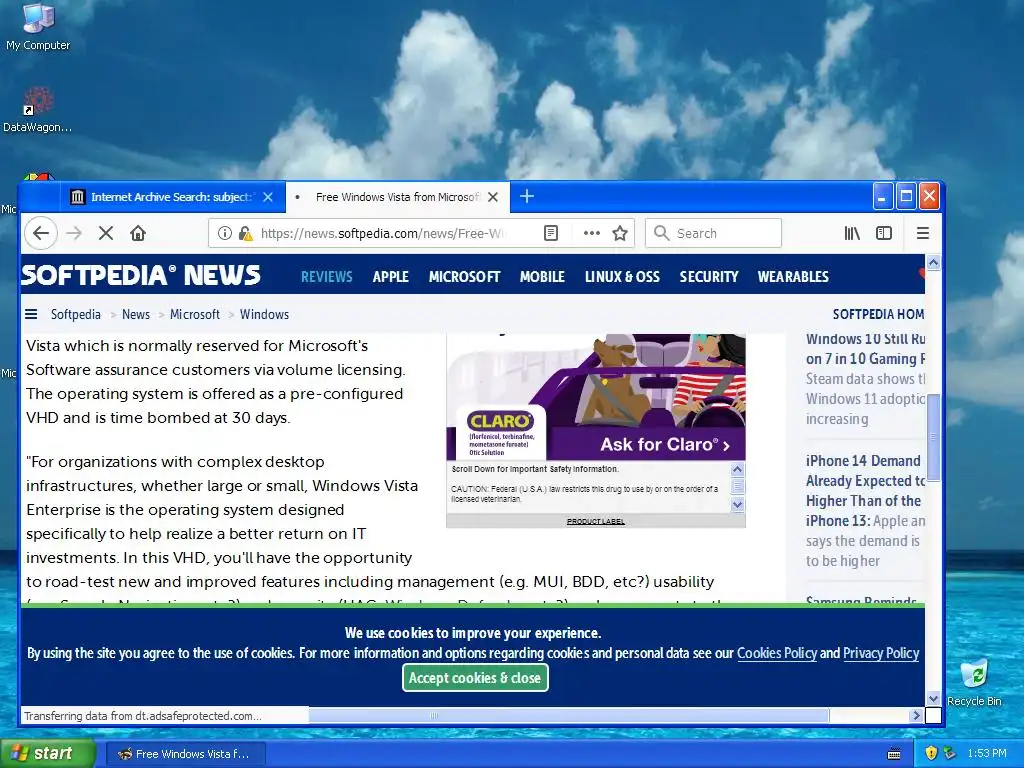Open a new tab with plus button
1024x768 pixels.
coord(527,197)
